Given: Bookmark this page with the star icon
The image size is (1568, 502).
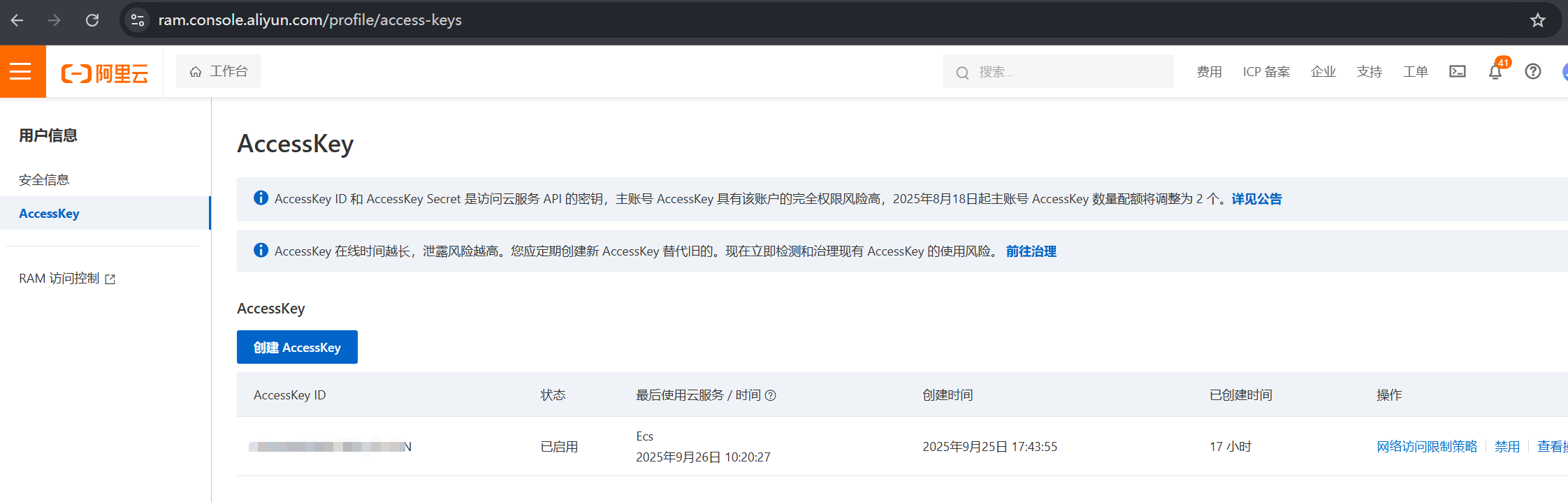Looking at the screenshot, I should tap(1538, 20).
